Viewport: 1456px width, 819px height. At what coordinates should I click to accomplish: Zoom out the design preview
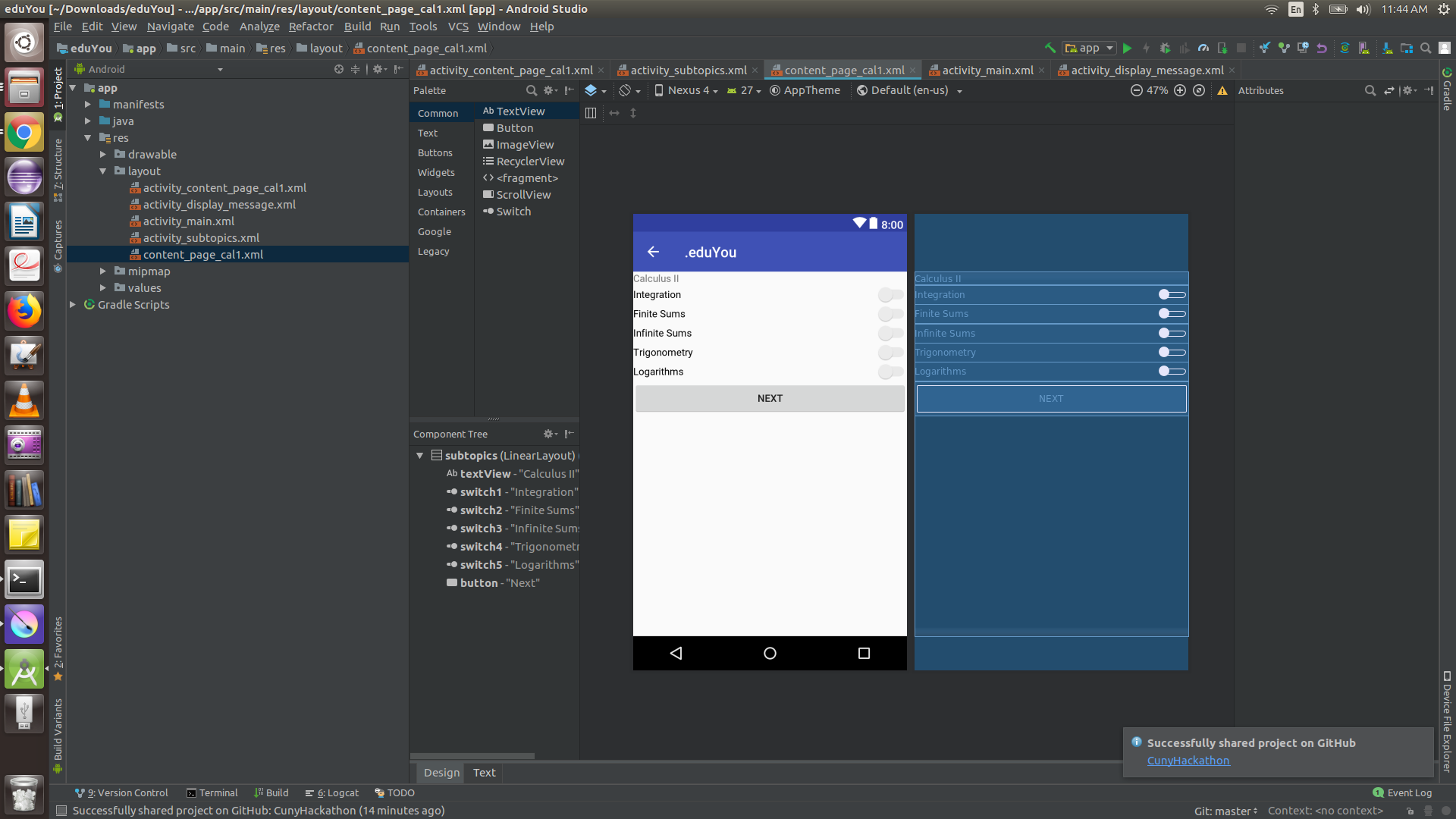[1136, 90]
